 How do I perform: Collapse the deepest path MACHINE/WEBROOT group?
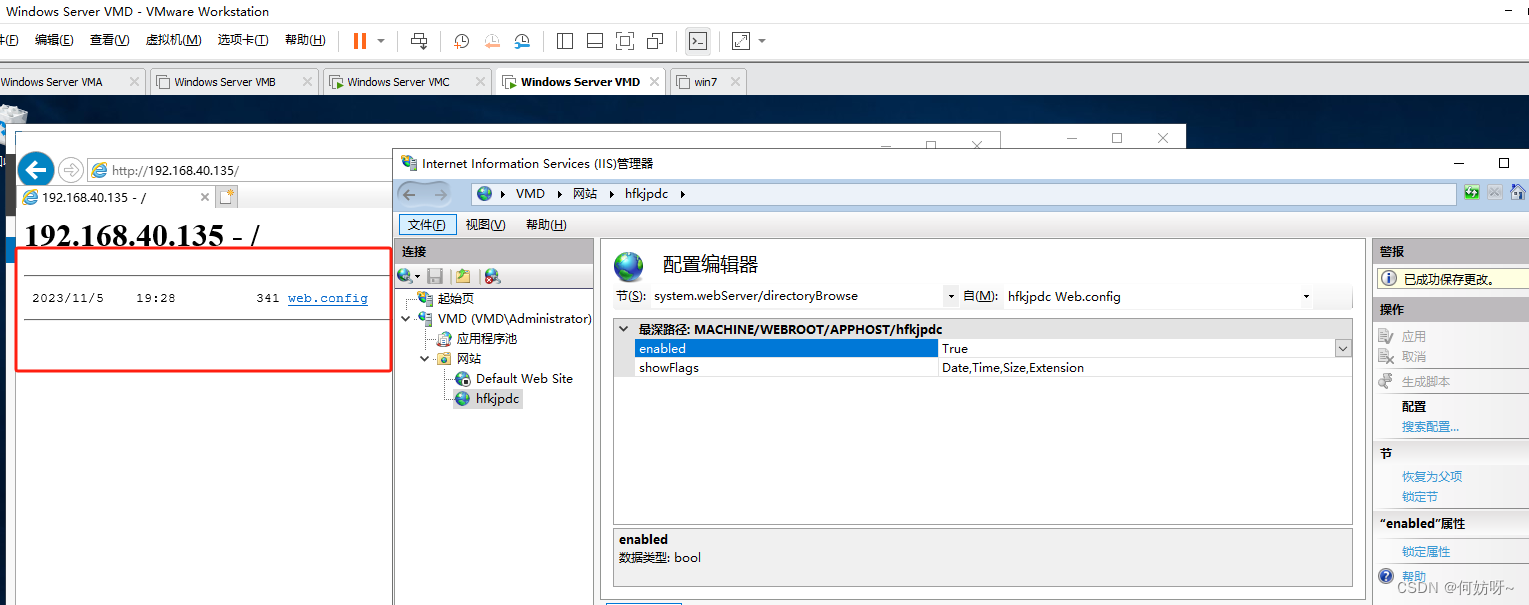click(624, 329)
